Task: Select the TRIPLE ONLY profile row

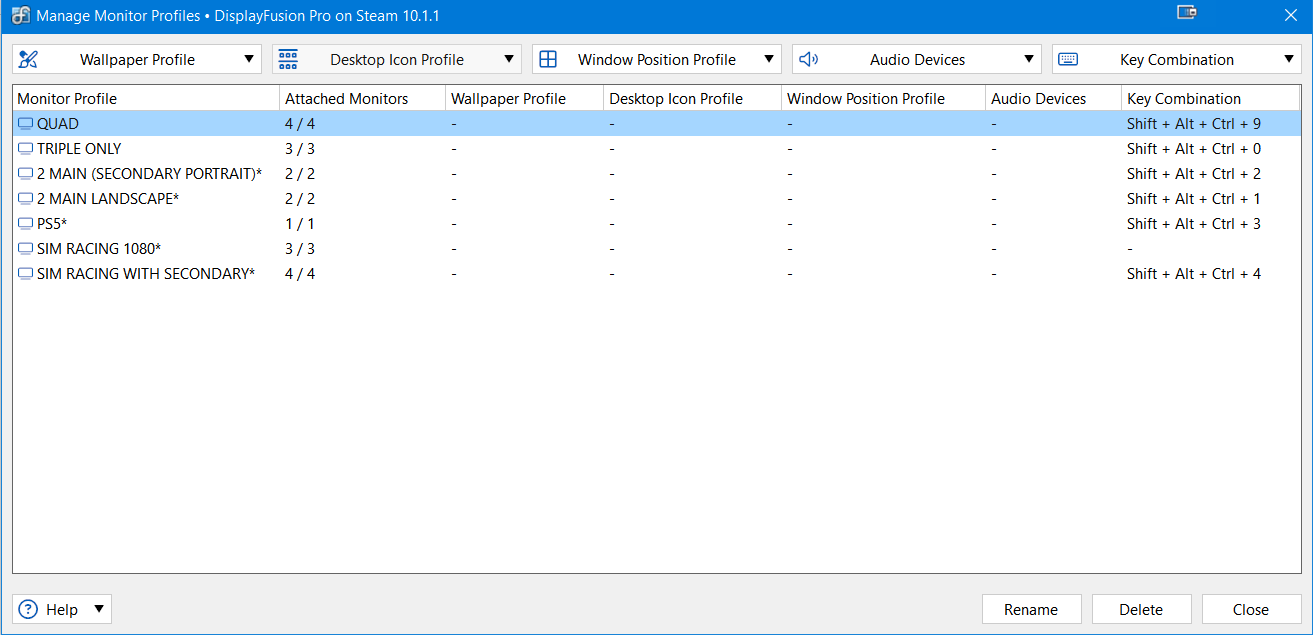Action: tap(657, 149)
